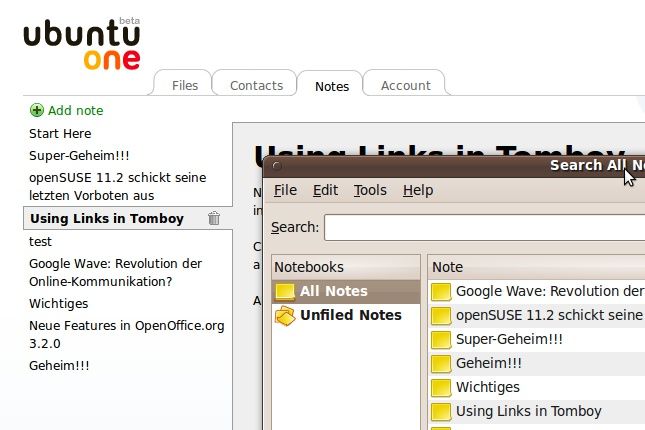This screenshot has height=430, width=645.
Task: Open the Account tab
Action: [406, 85]
